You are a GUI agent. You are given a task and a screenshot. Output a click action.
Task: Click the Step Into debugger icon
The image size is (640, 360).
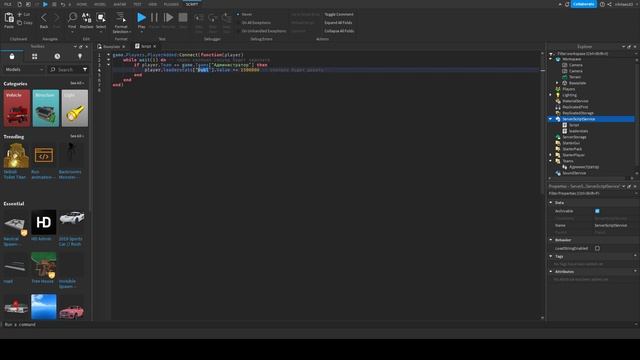(x=199, y=18)
